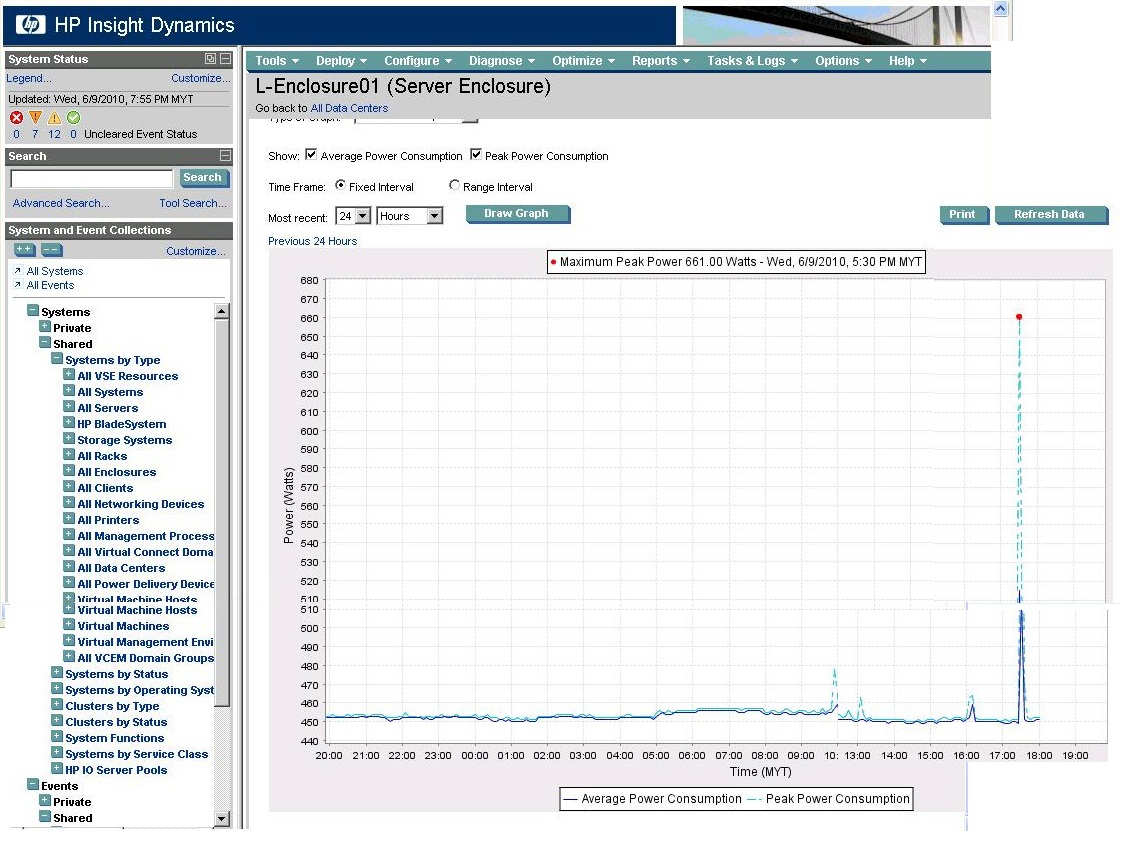Viewport: 1126px width, 852px height.
Task: Select System Functions in the tree
Action: 115,738
